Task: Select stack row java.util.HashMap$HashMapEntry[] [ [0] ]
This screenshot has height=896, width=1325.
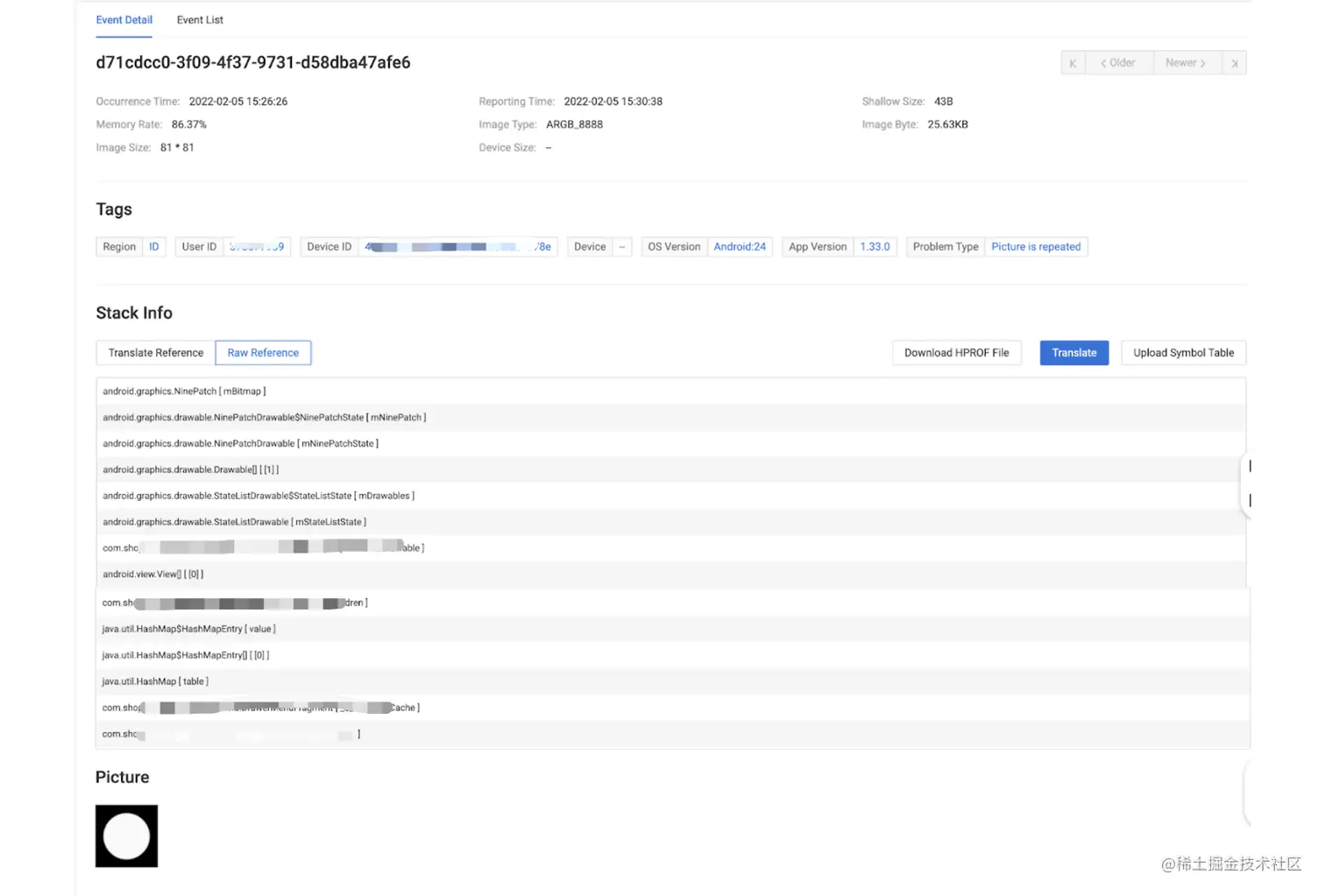Action: [x=673, y=655]
